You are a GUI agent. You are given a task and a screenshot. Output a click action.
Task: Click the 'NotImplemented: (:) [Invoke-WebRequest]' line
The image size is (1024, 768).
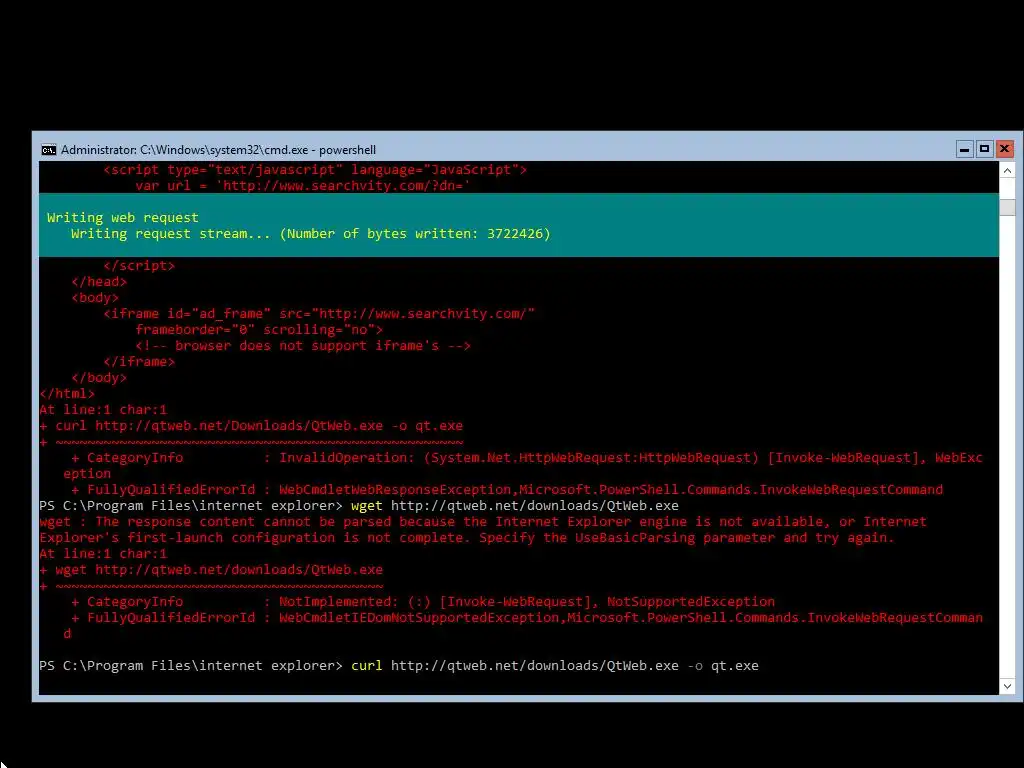423,601
